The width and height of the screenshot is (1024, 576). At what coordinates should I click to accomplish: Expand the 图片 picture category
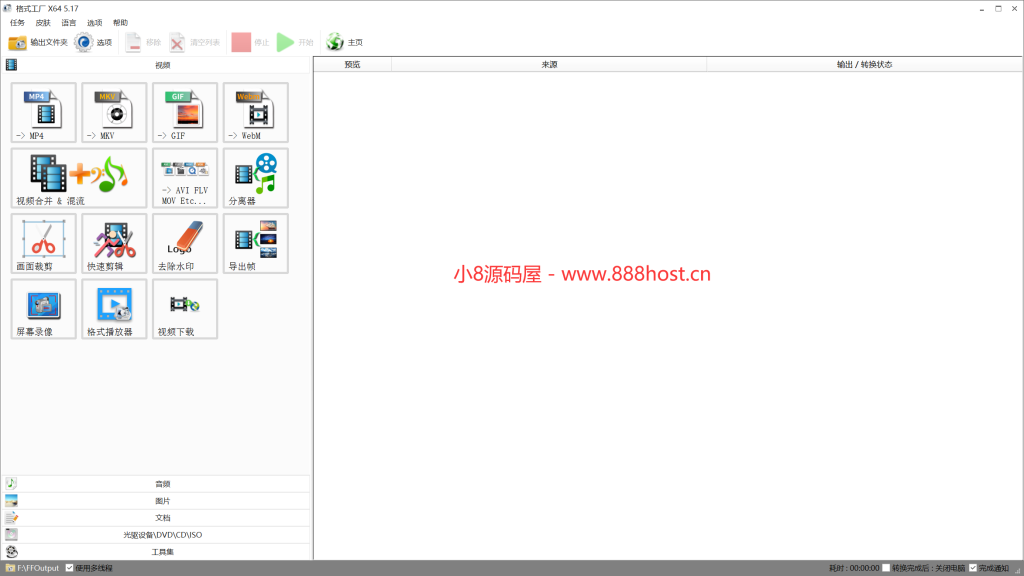coord(156,501)
